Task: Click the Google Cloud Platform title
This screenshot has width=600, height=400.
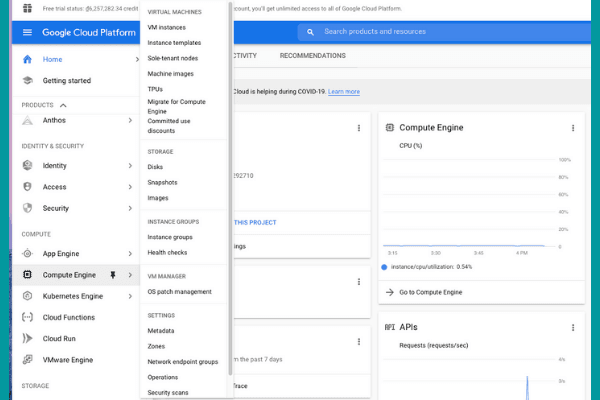Action: point(89,33)
